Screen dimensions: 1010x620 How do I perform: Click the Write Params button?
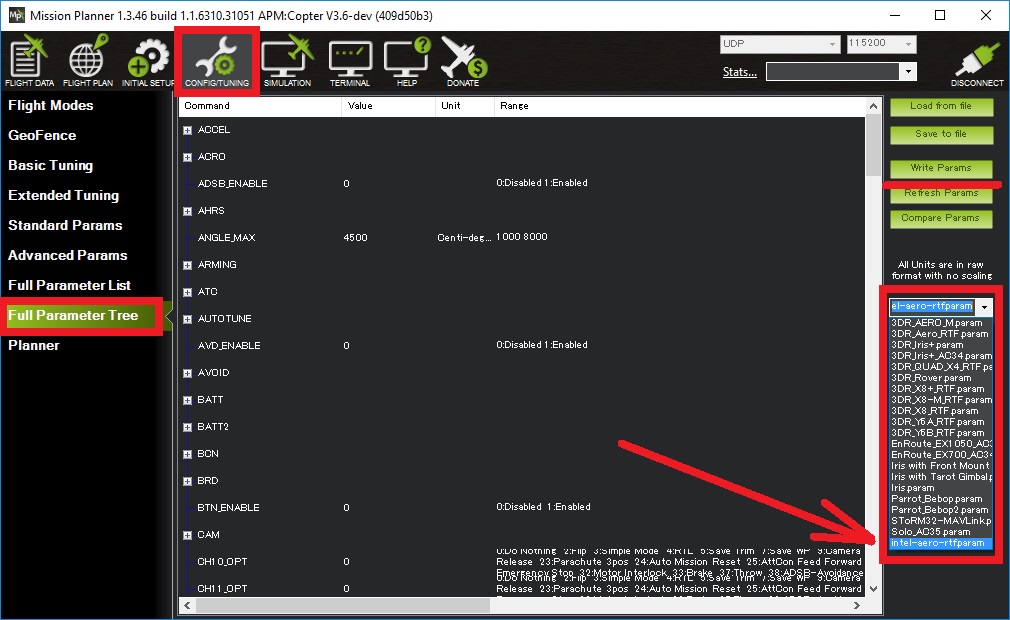(x=940, y=168)
